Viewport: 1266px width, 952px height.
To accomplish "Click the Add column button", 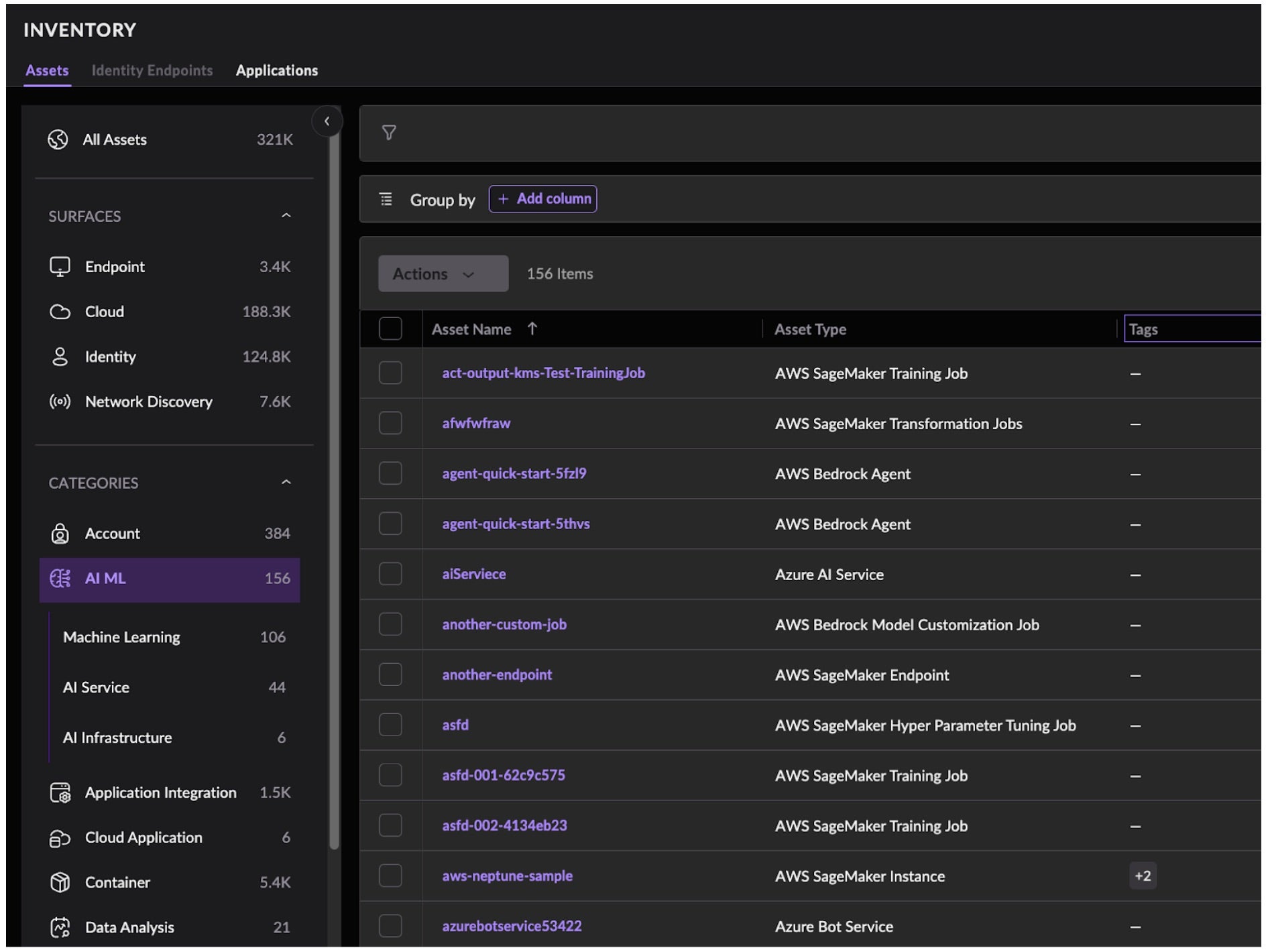I will [x=543, y=199].
